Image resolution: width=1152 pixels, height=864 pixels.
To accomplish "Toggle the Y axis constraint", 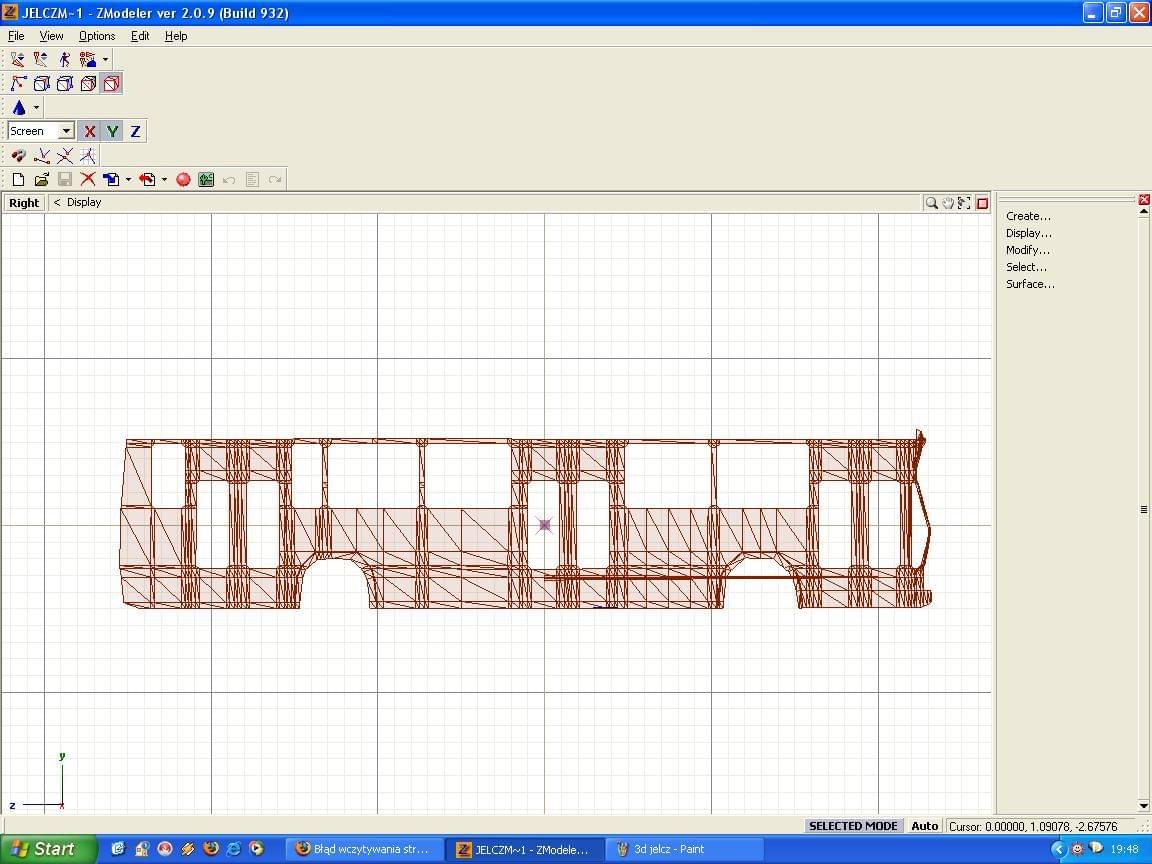I will (112, 131).
